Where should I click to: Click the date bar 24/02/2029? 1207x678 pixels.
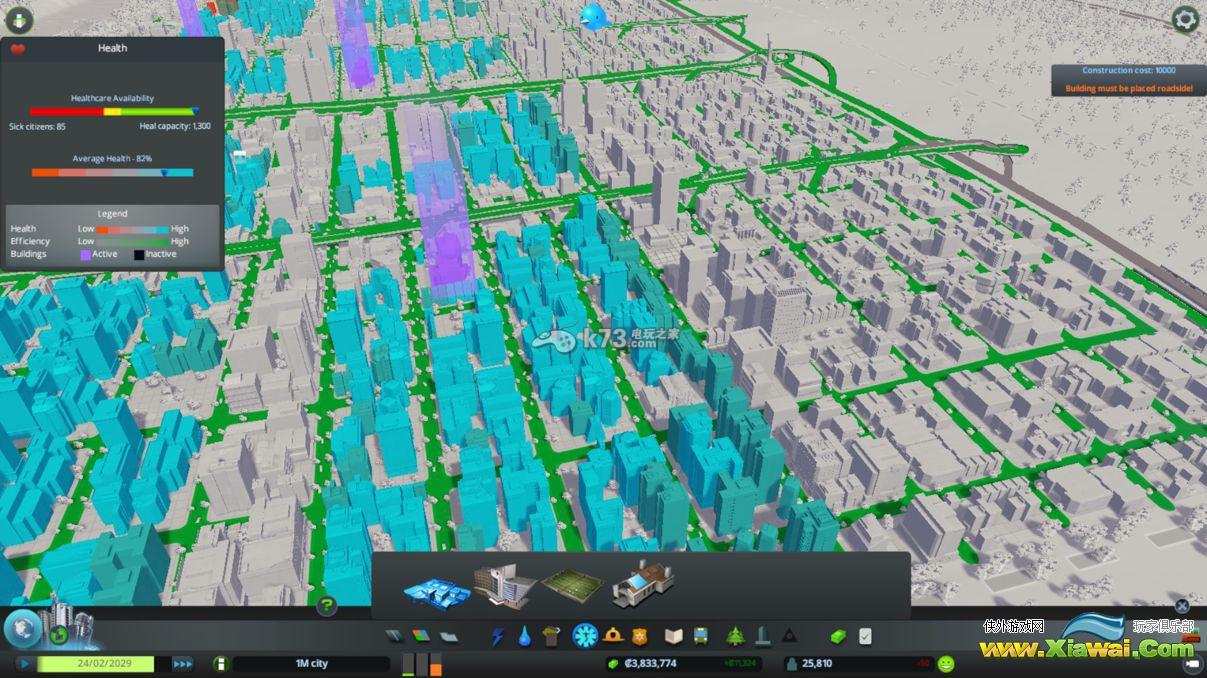(96, 663)
